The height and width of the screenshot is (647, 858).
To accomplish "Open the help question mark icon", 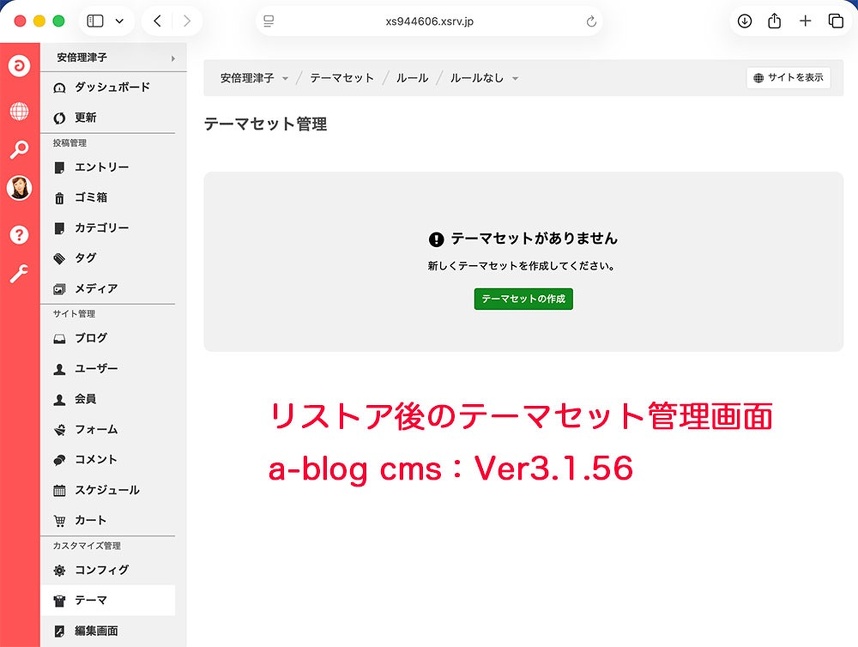I will coord(19,235).
